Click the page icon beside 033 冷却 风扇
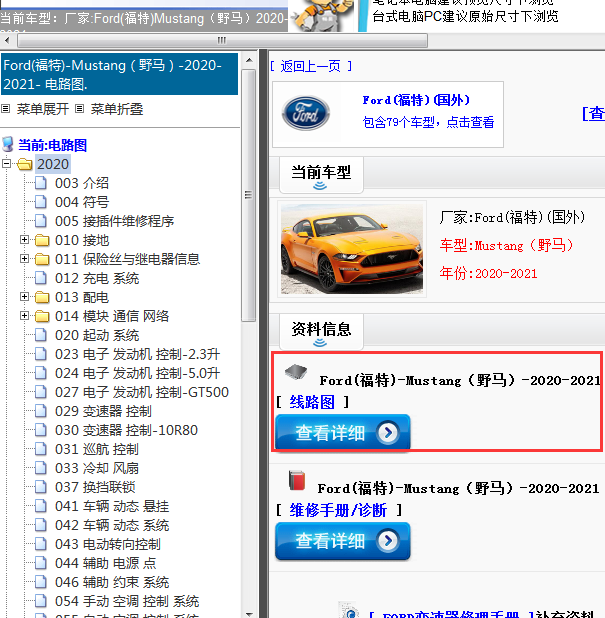Screen dimensions: 605x618 (41, 468)
